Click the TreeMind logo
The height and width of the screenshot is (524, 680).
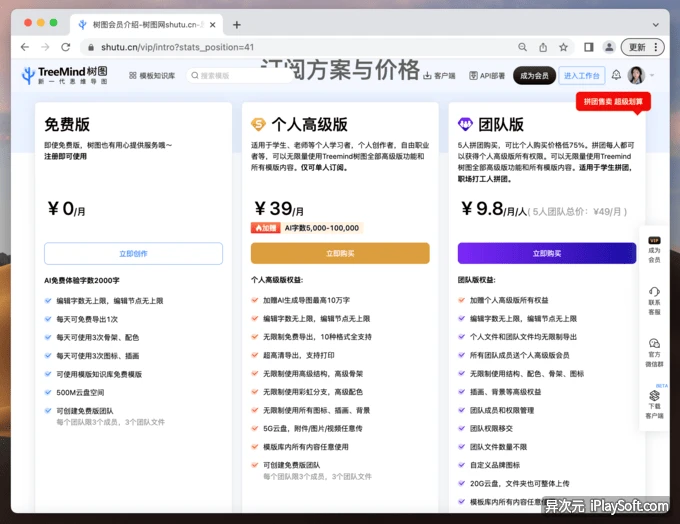(x=64, y=75)
